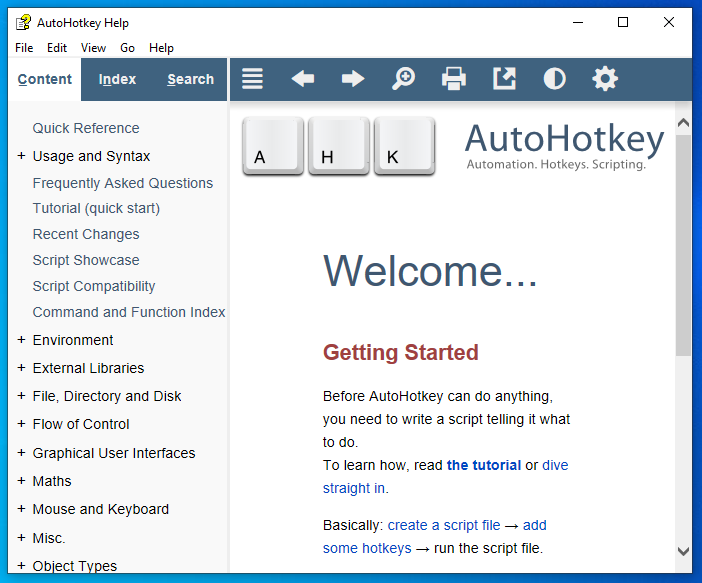Click the scrollbar up arrow
This screenshot has width=702, height=583.
click(683, 123)
